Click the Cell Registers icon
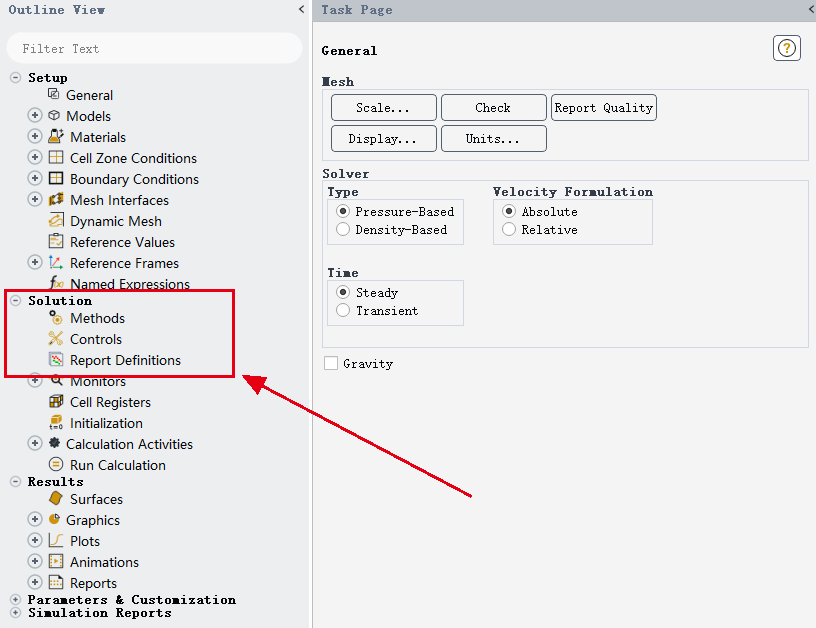This screenshot has height=628, width=816. click(56, 402)
